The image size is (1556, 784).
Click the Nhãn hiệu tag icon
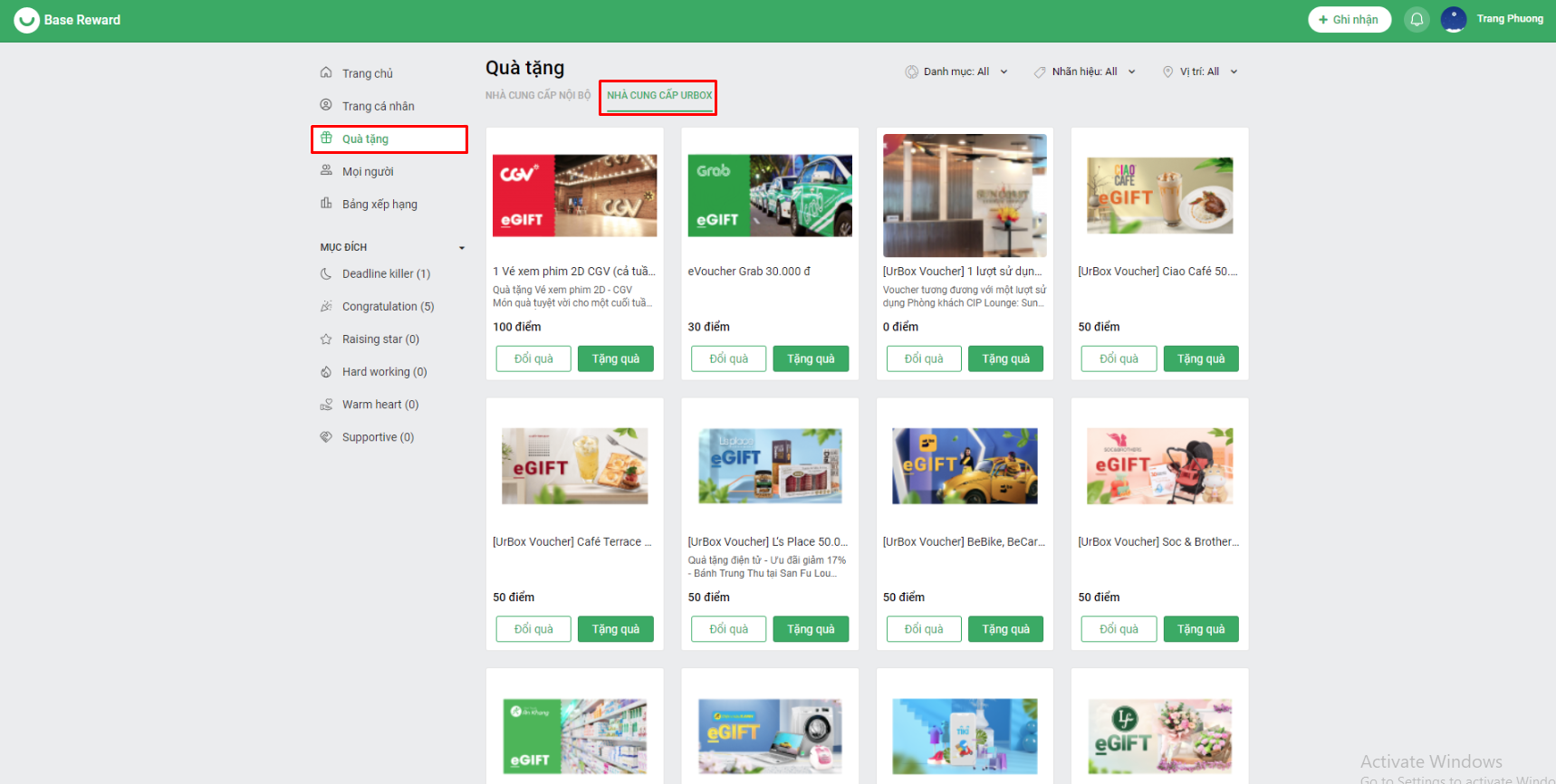coord(1040,72)
